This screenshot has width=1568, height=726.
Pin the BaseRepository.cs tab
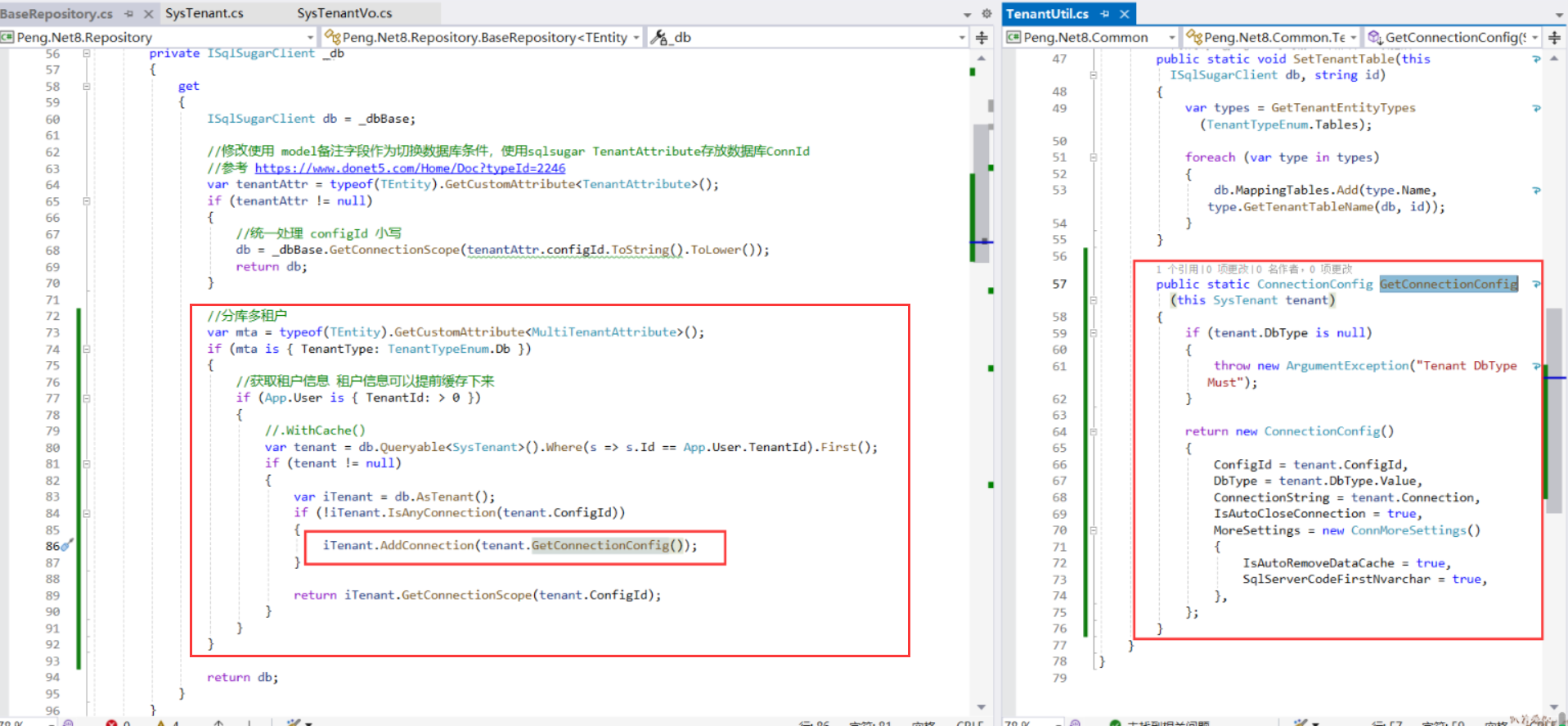128,14
